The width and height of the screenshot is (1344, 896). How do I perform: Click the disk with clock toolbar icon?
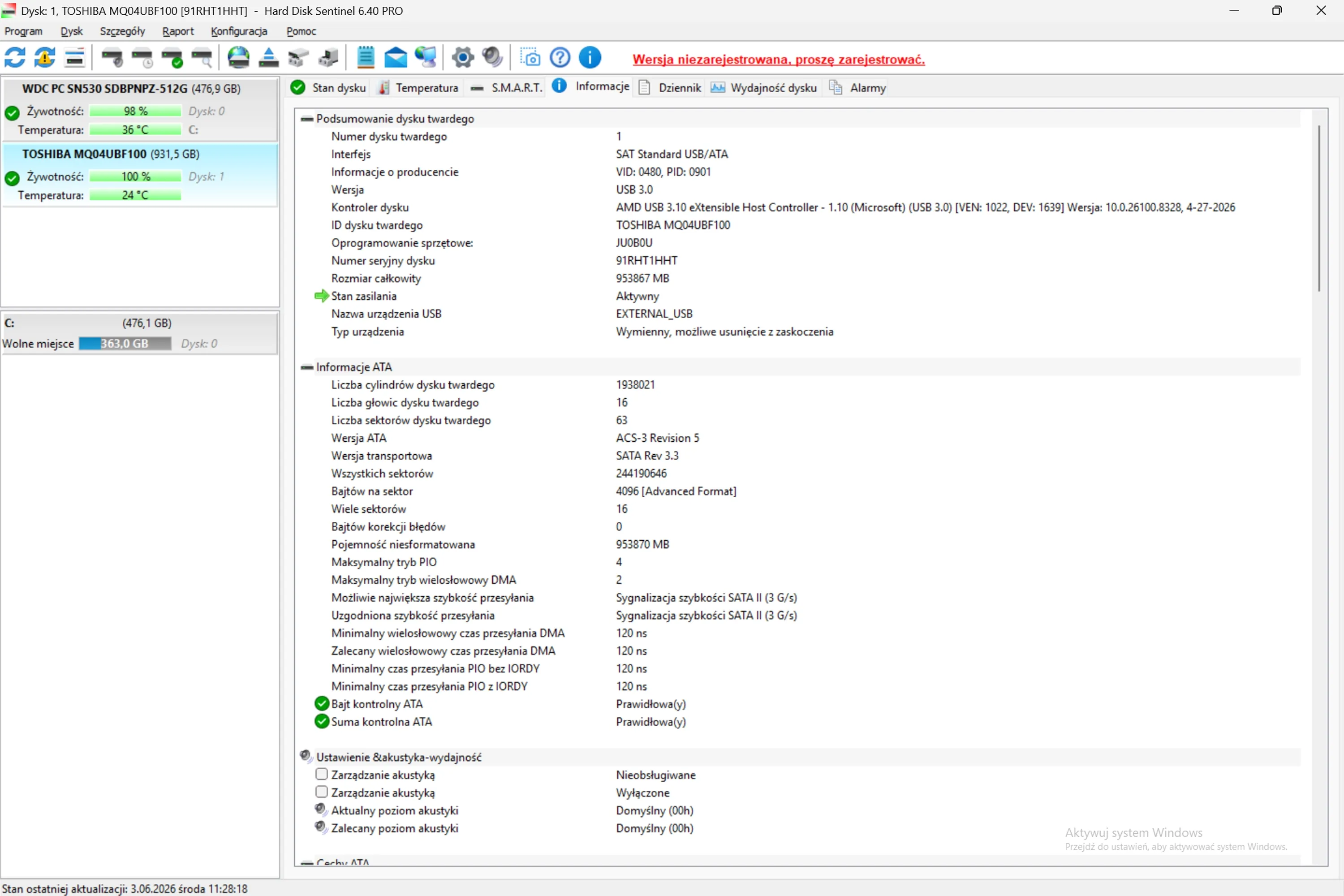pos(142,58)
